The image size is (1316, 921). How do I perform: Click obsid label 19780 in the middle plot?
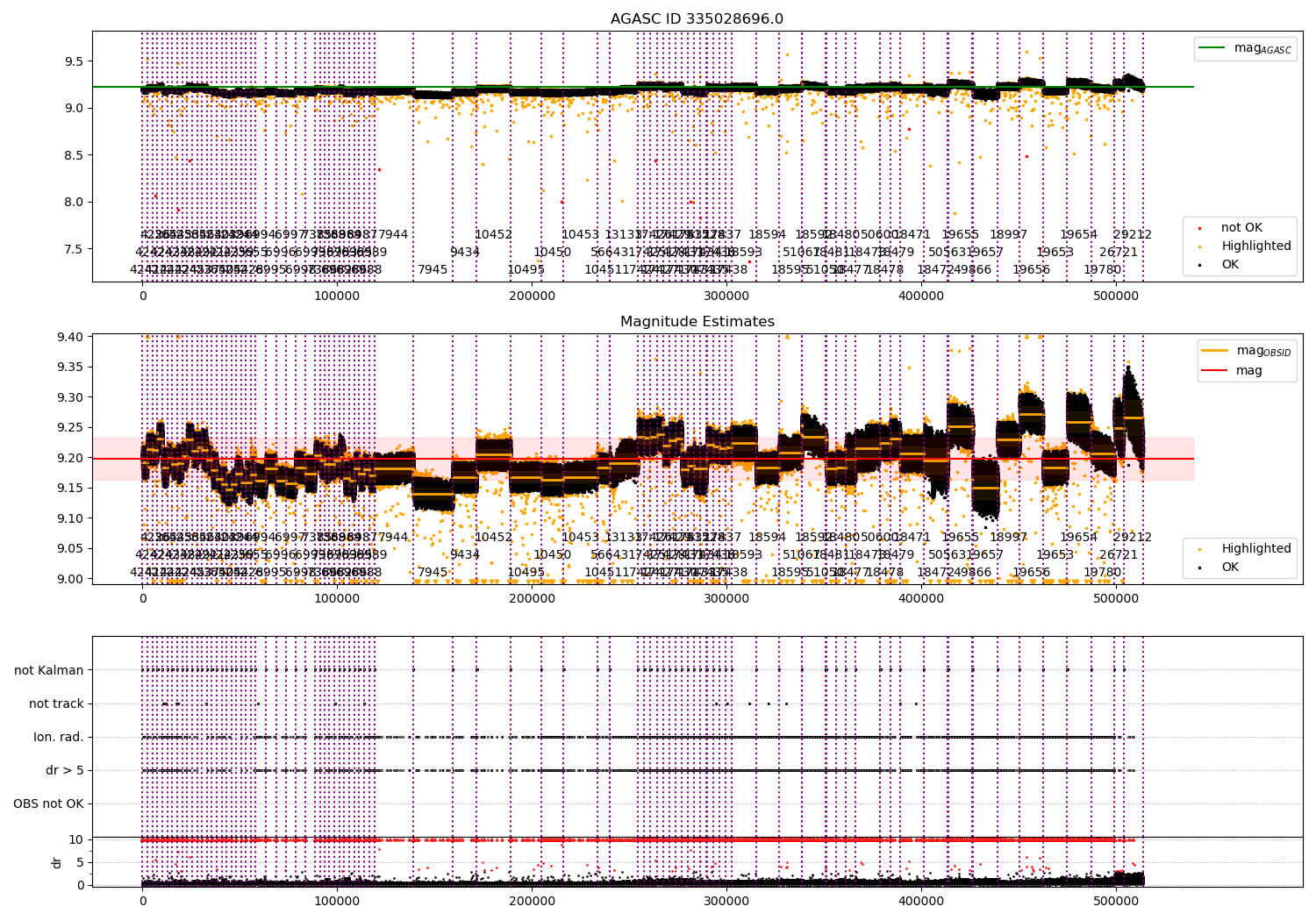[1103, 572]
